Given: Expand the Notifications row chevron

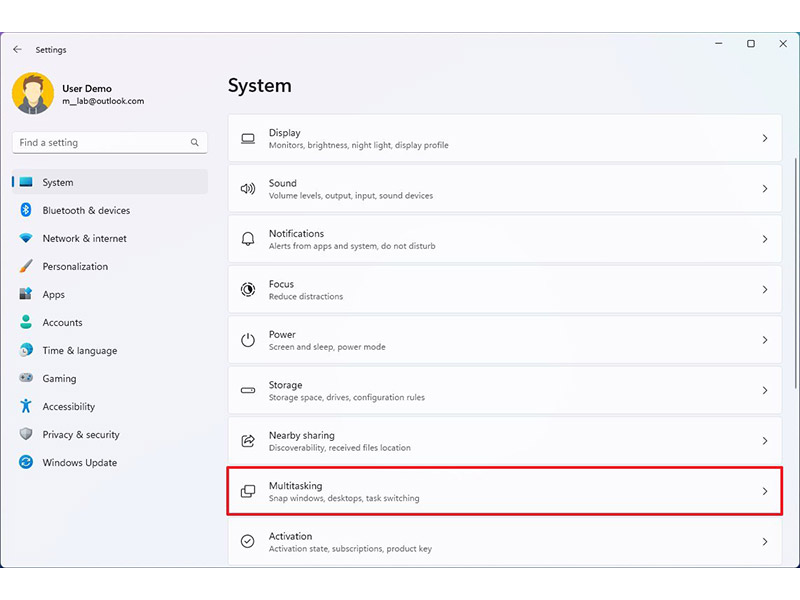Looking at the screenshot, I should pyautogui.click(x=765, y=240).
